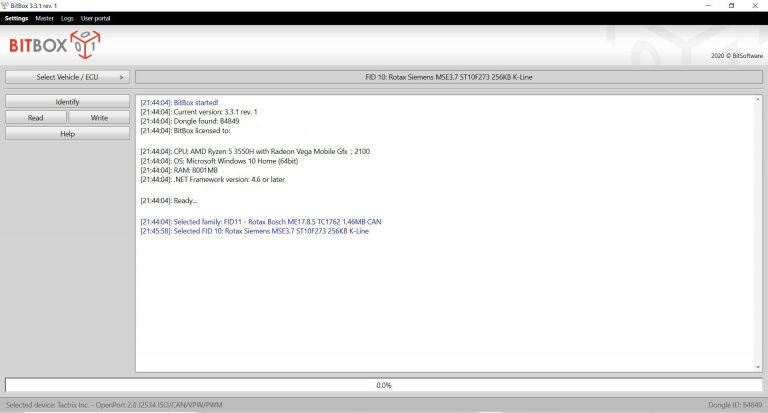Click the 'Selected family: FID11' log line
The width and height of the screenshot is (768, 413).
tap(261, 221)
